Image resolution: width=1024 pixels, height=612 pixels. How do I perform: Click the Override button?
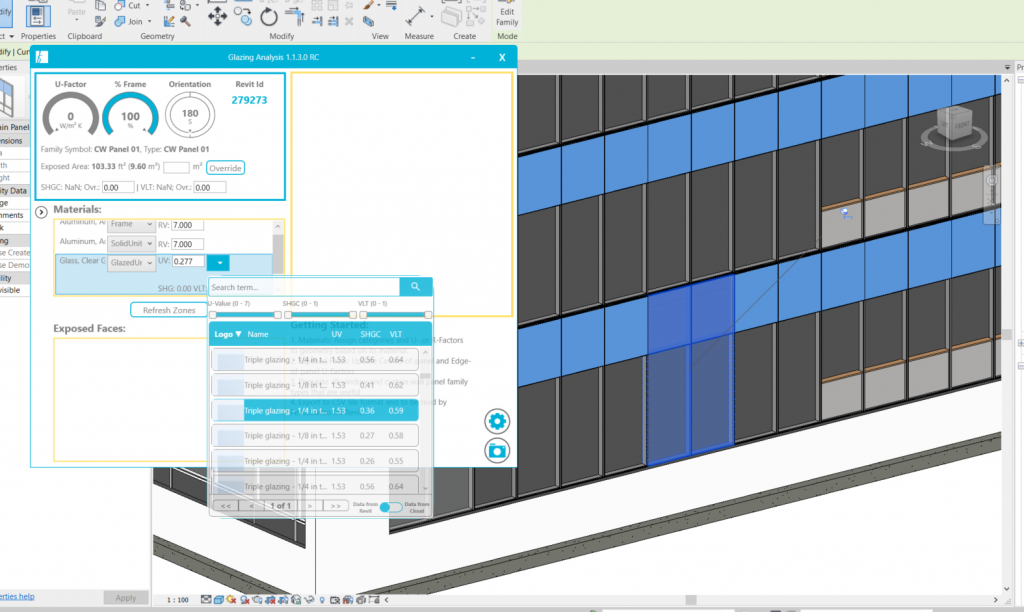tap(225, 168)
